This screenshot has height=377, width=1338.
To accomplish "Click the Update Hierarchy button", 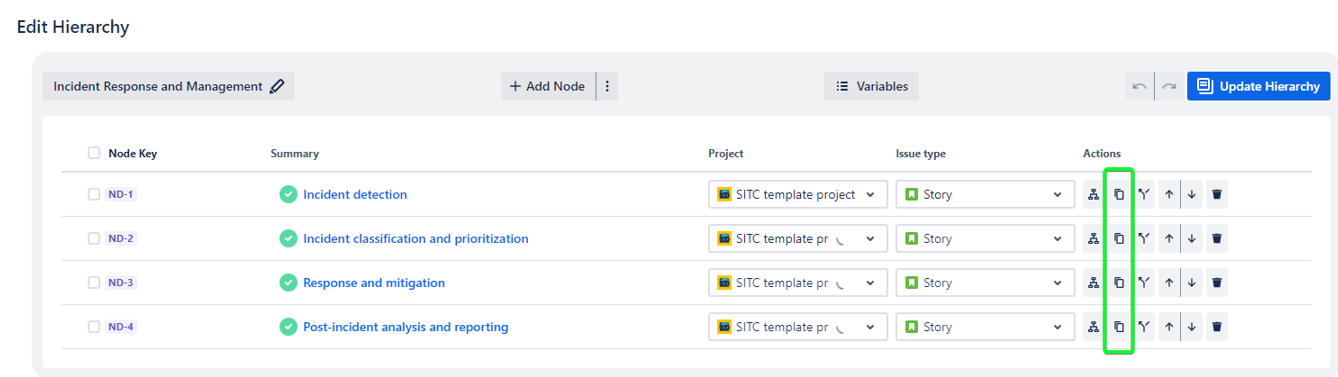I will (1258, 86).
